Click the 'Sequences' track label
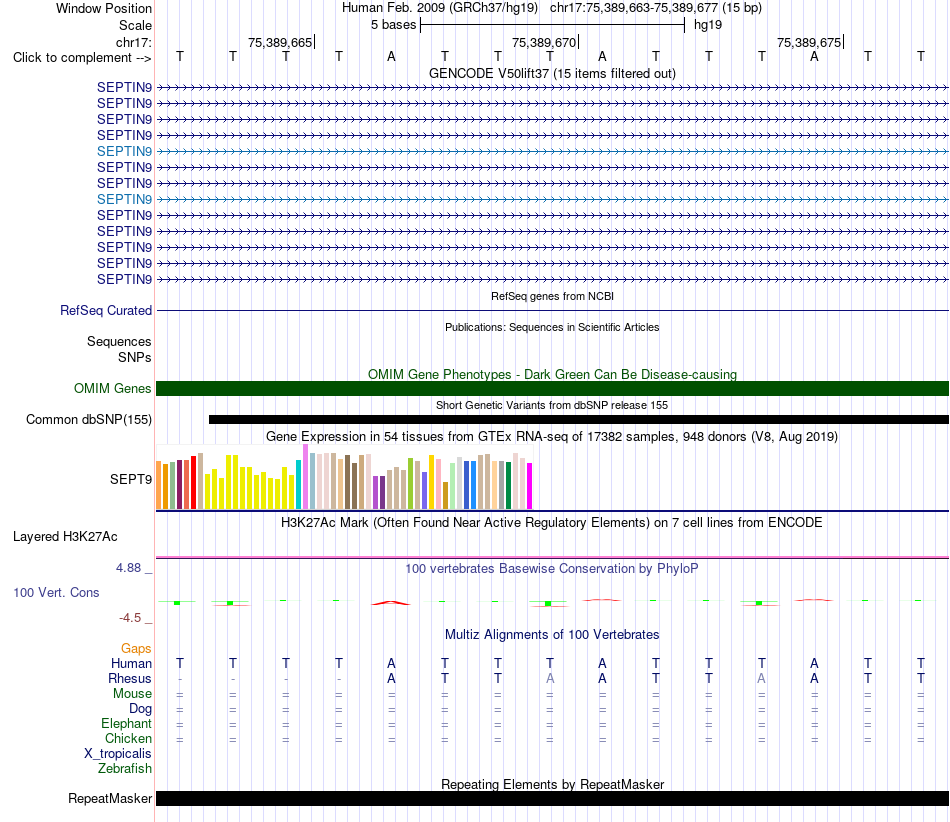950x822 pixels. click(119, 341)
